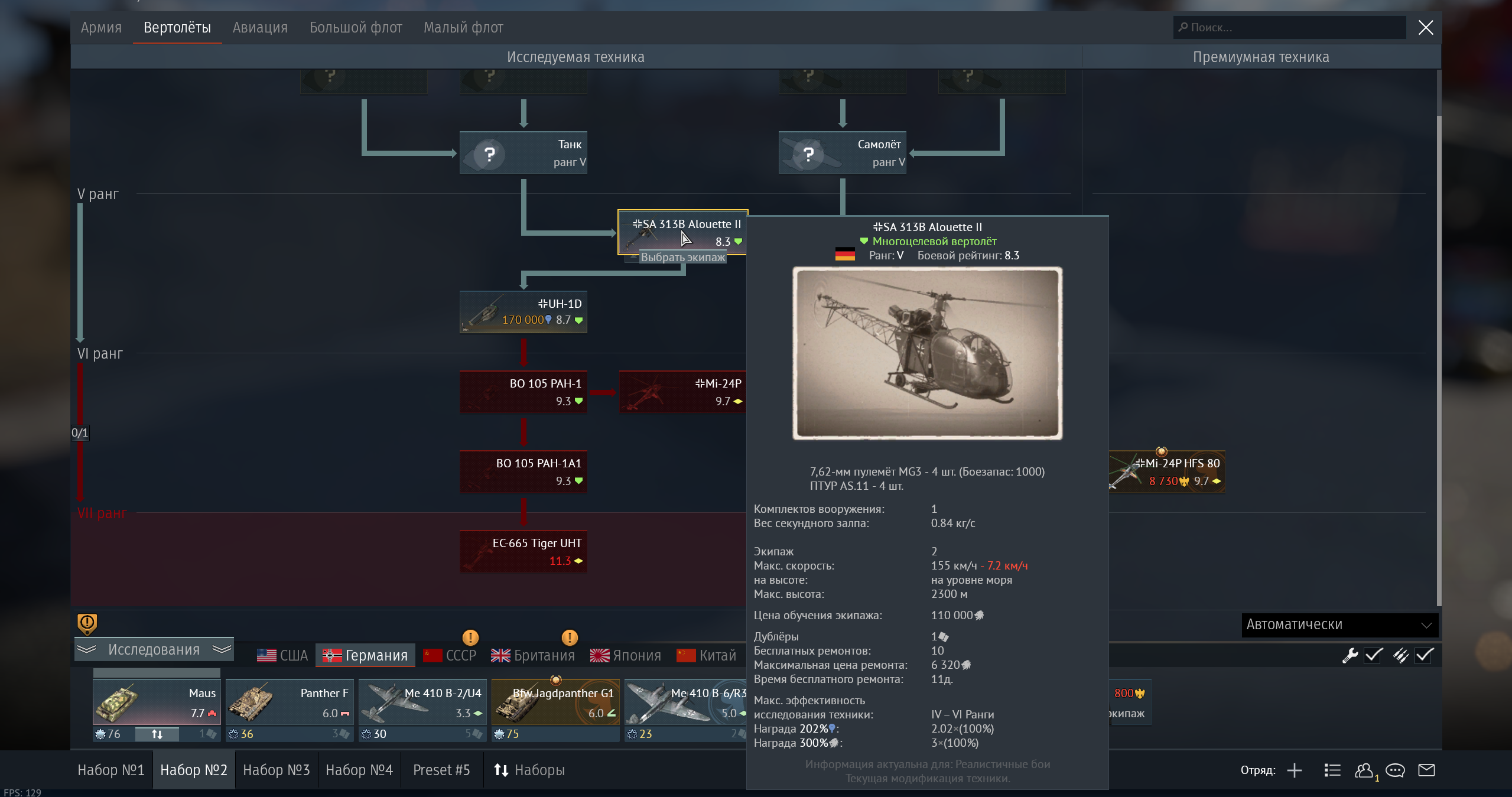Image resolution: width=1512 pixels, height=797 pixels.
Task: Switch to Набор №1 preset
Action: [x=111, y=770]
